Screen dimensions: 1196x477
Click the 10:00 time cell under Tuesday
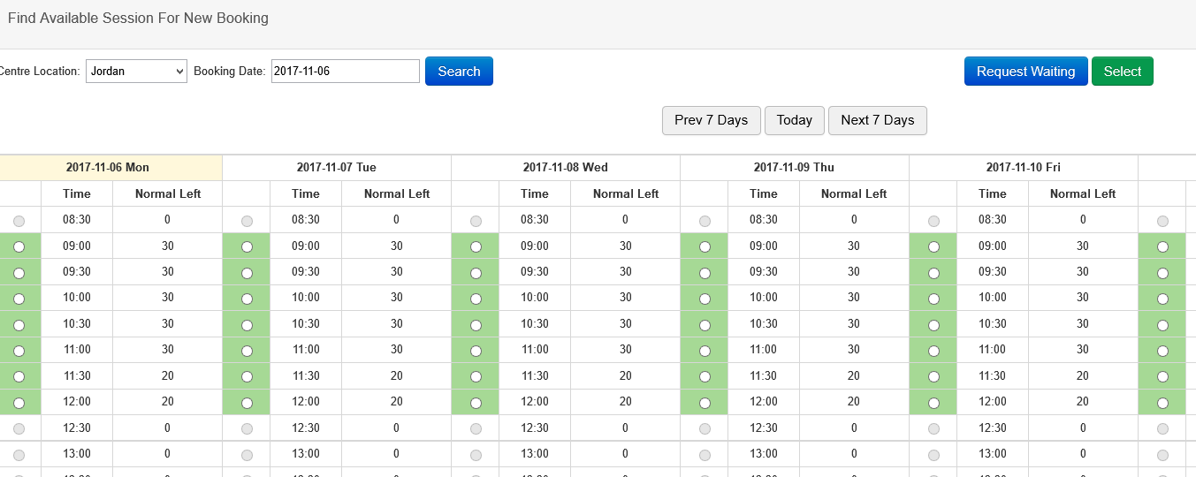[x=306, y=298]
